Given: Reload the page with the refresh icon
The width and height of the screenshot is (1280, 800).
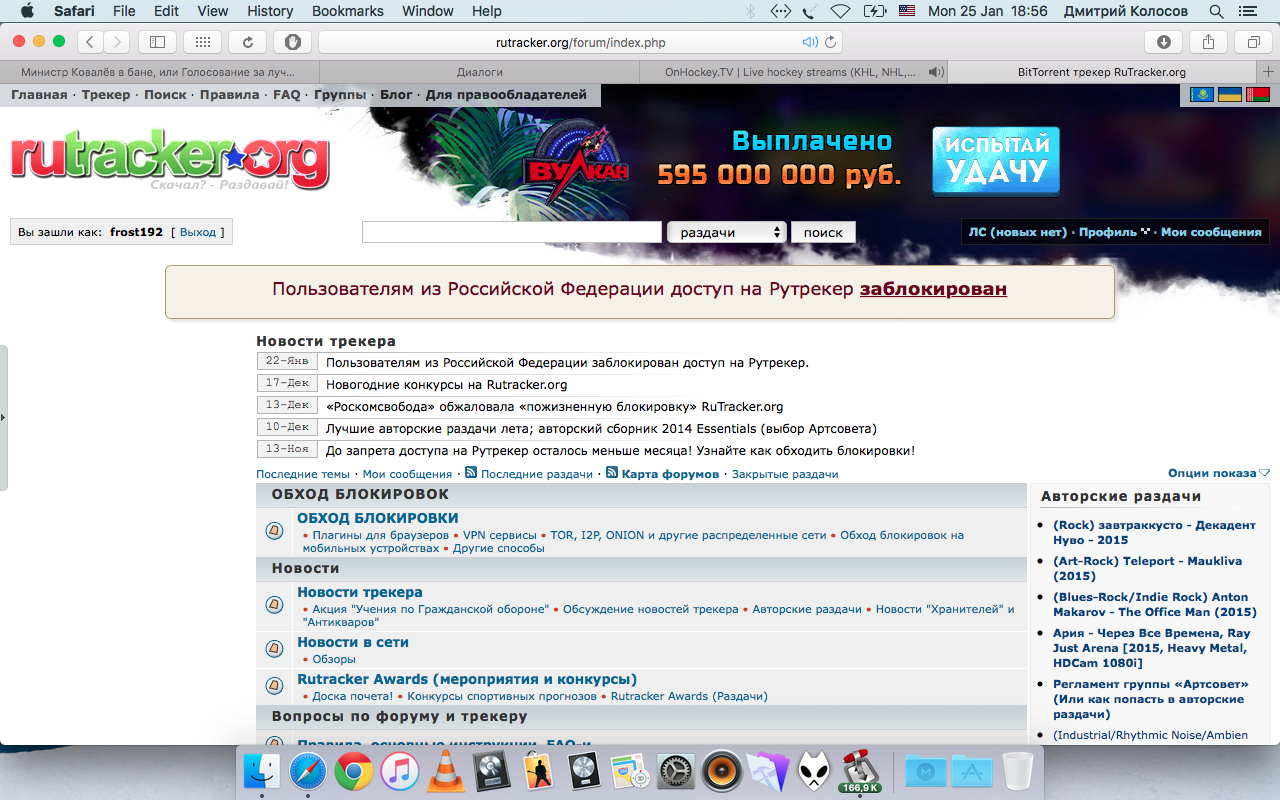Looking at the screenshot, I should pos(247,42).
